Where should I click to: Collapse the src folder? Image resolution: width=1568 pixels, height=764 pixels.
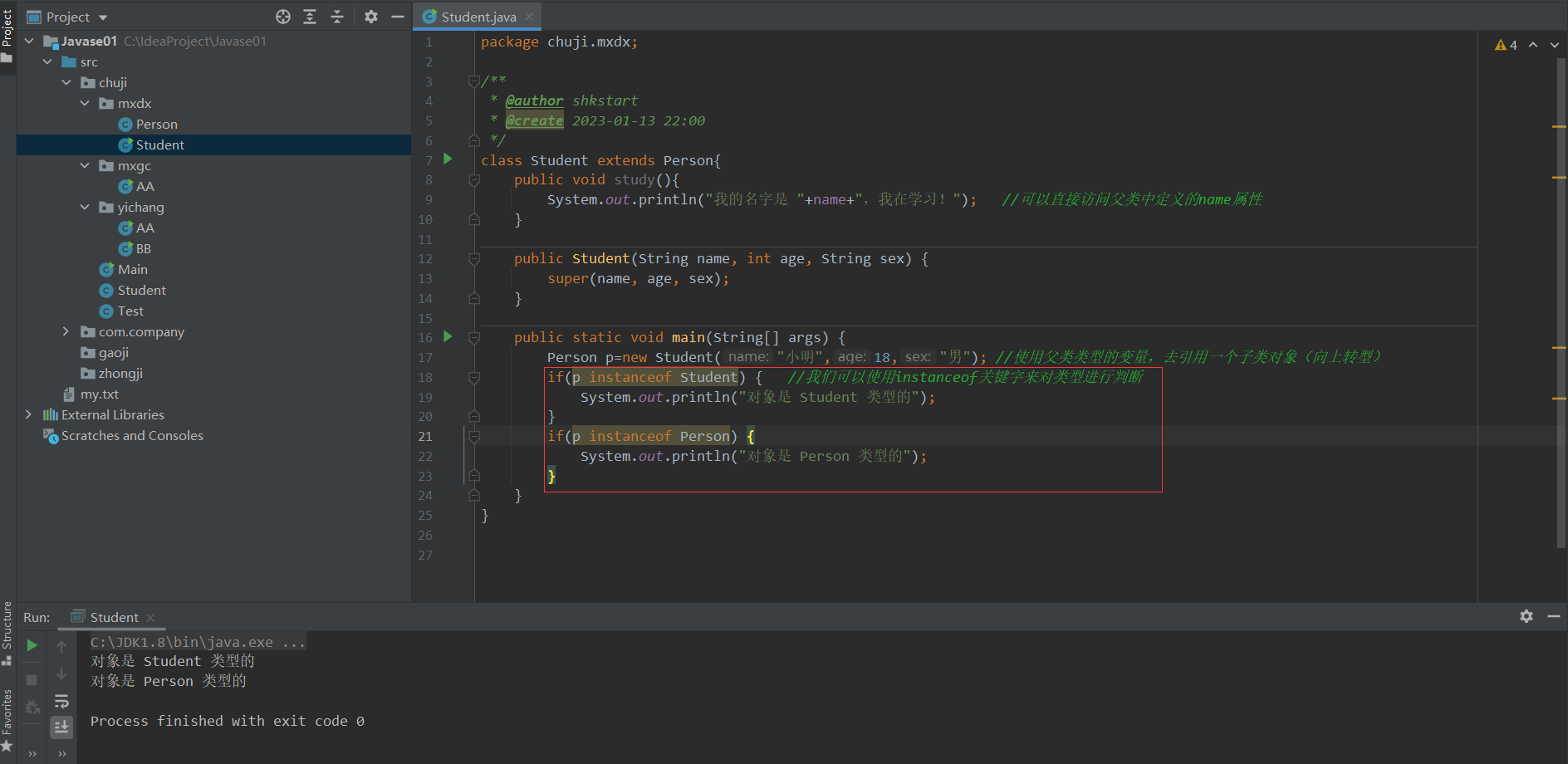pos(48,61)
